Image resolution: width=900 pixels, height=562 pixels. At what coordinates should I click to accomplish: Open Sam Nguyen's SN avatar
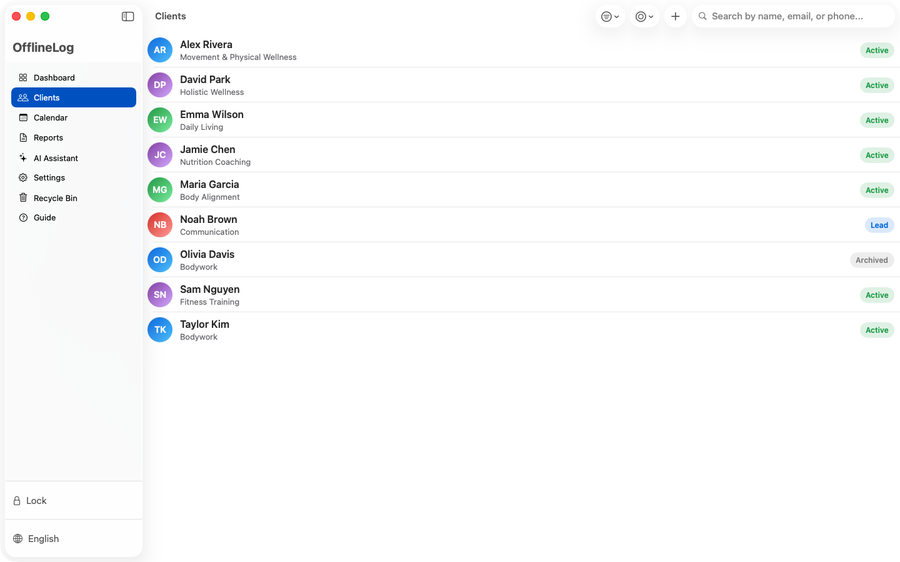tap(160, 295)
